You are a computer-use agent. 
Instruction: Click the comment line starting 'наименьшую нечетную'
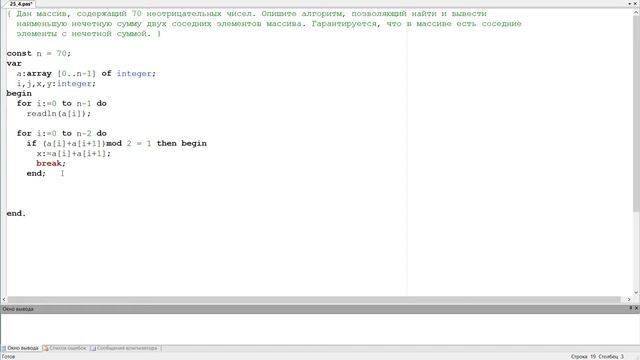tap(269, 24)
